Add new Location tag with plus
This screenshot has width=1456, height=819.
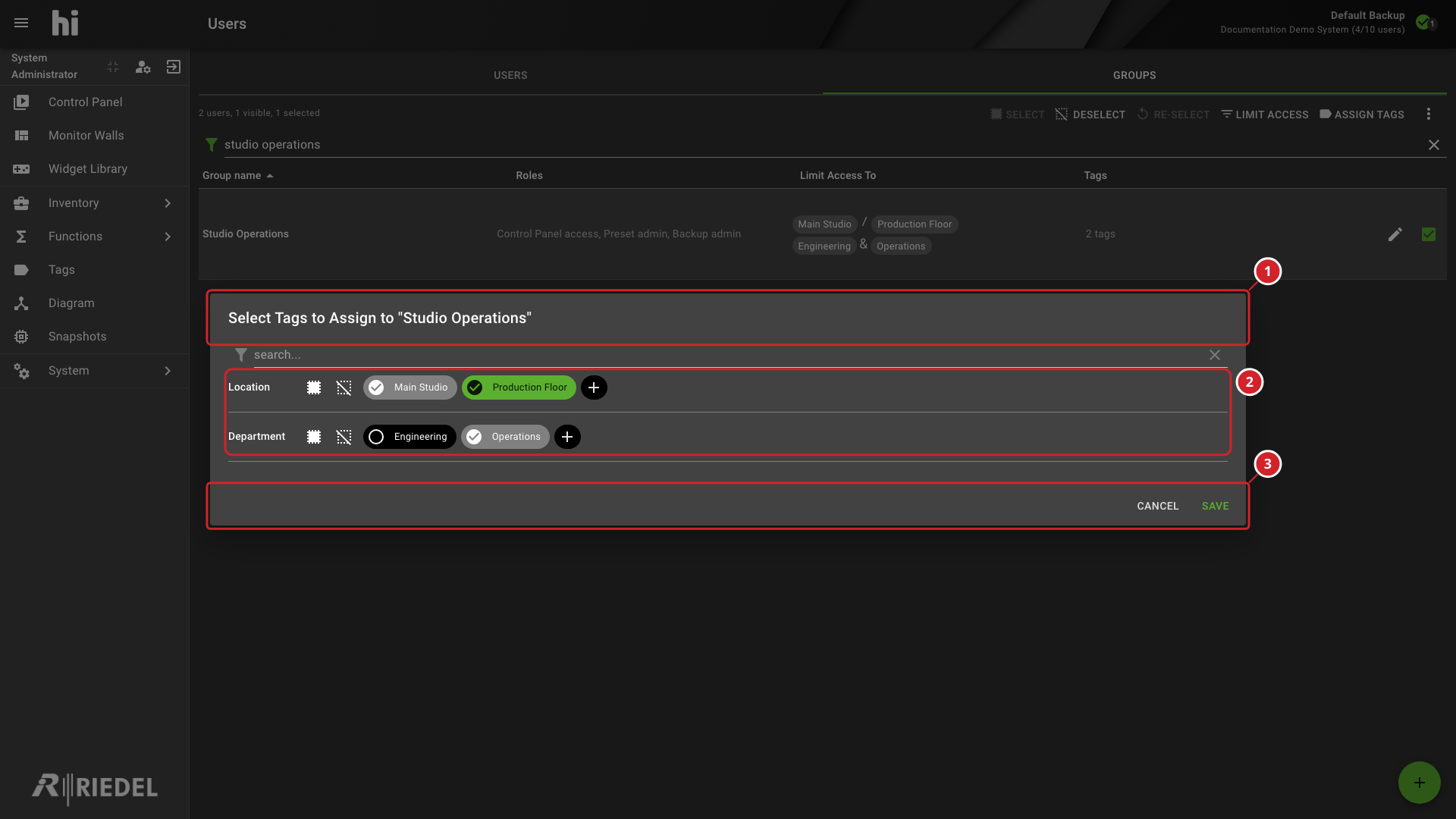point(594,388)
